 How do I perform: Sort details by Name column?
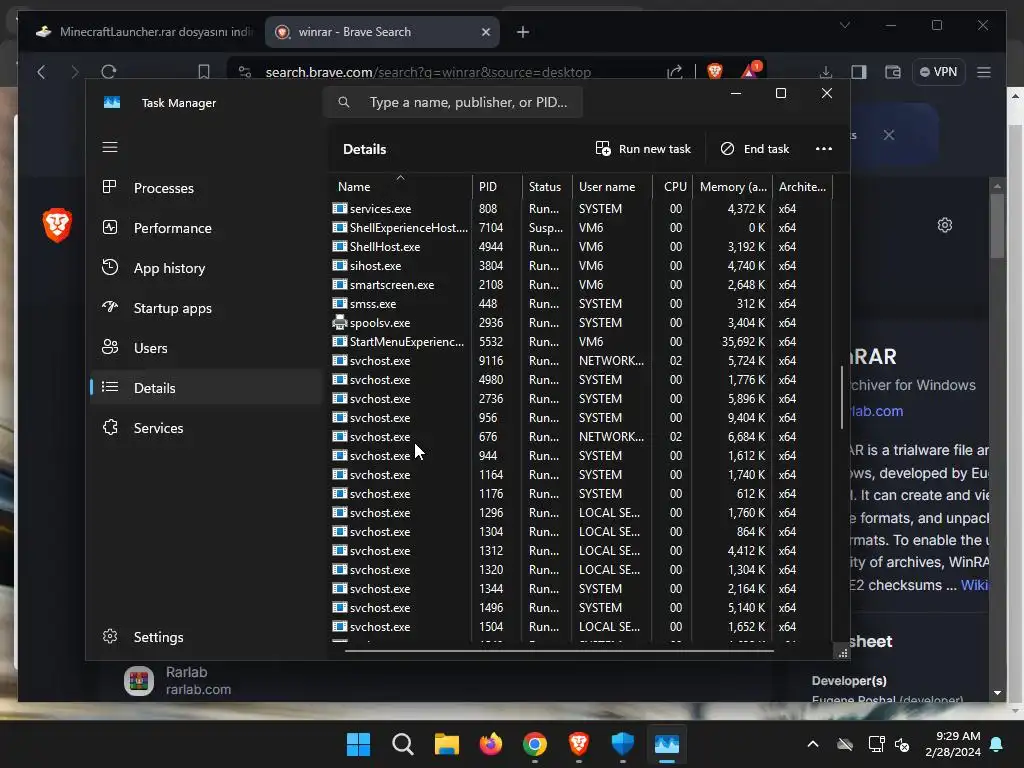[400, 187]
